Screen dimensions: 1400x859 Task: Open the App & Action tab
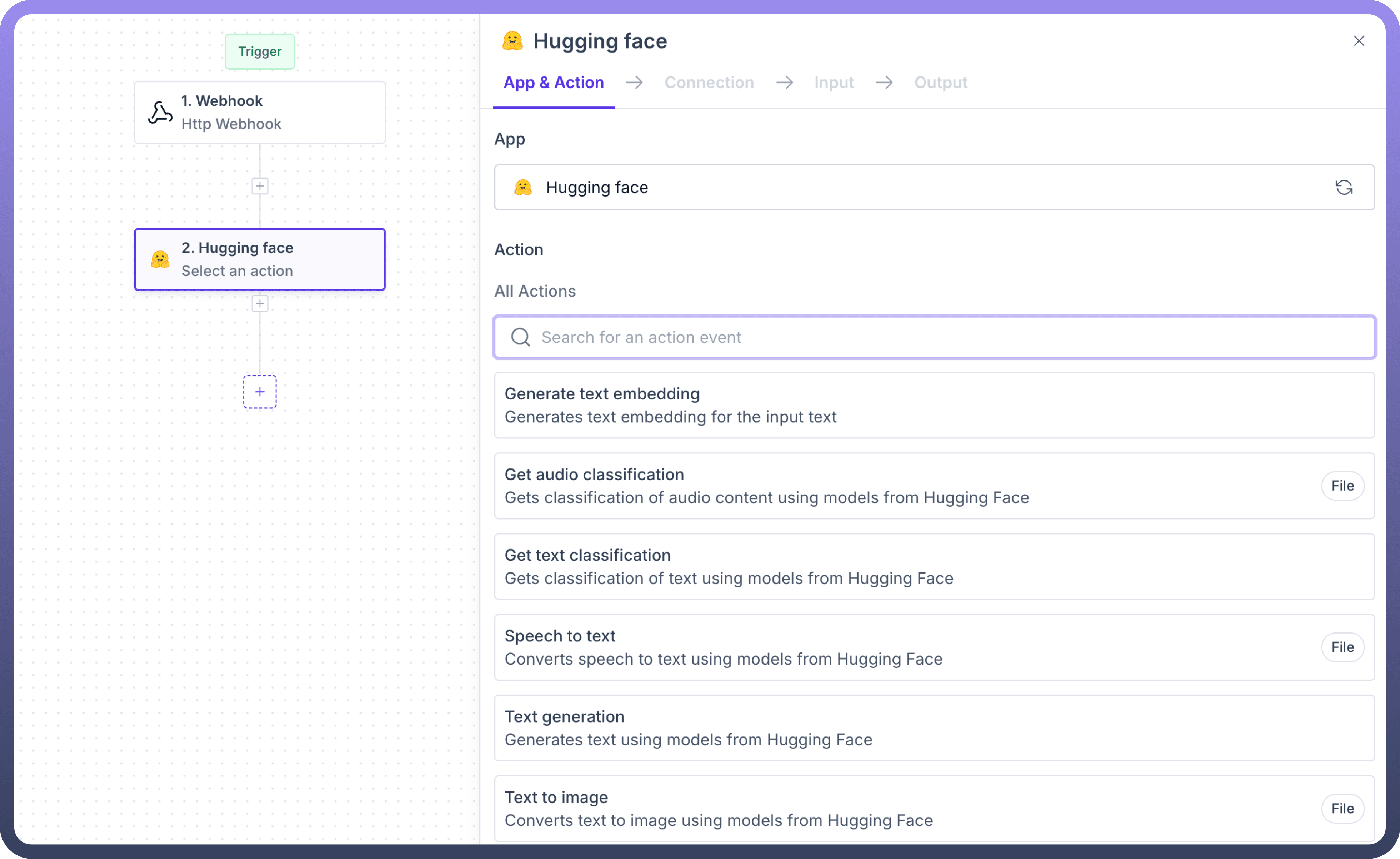pyautogui.click(x=554, y=83)
